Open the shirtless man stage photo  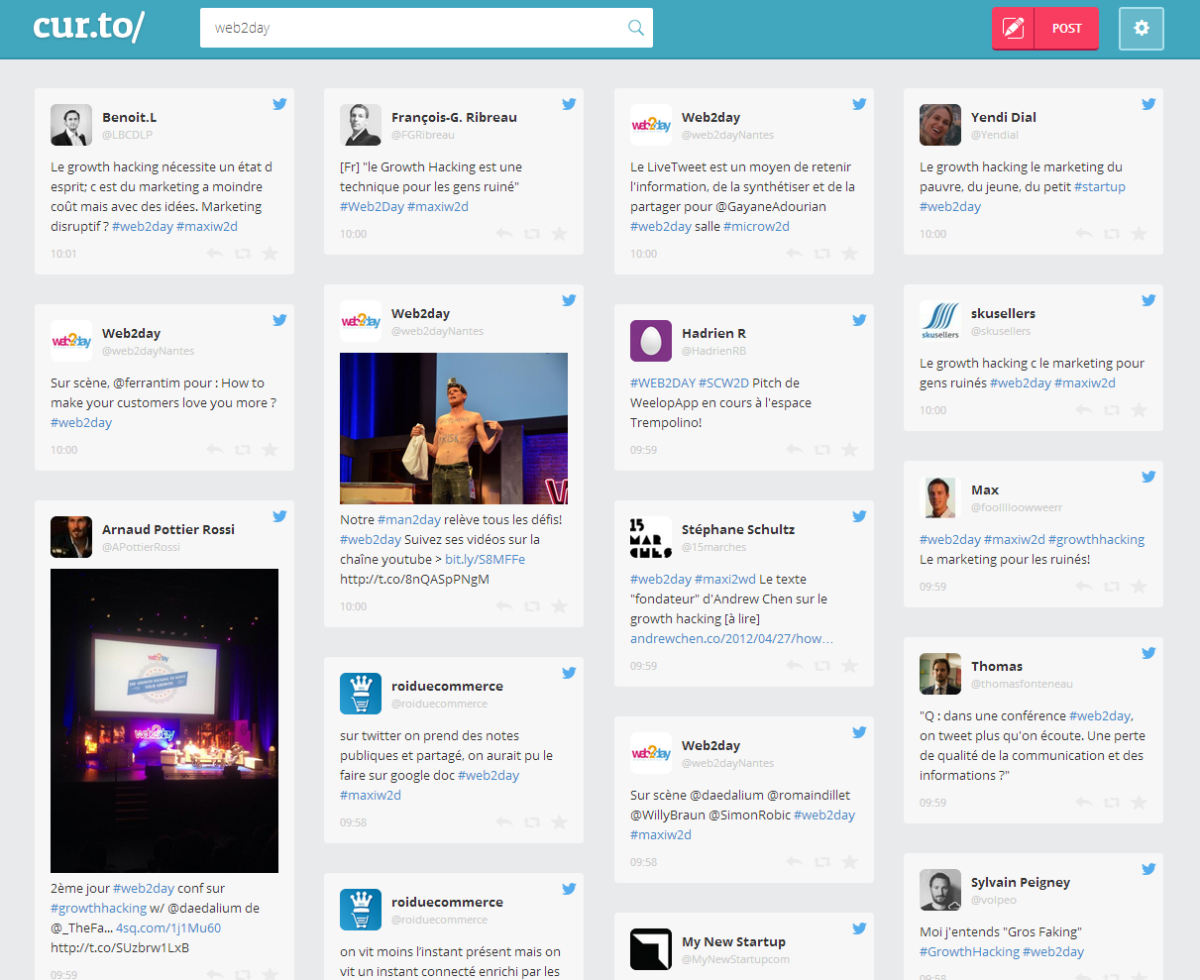(x=453, y=428)
